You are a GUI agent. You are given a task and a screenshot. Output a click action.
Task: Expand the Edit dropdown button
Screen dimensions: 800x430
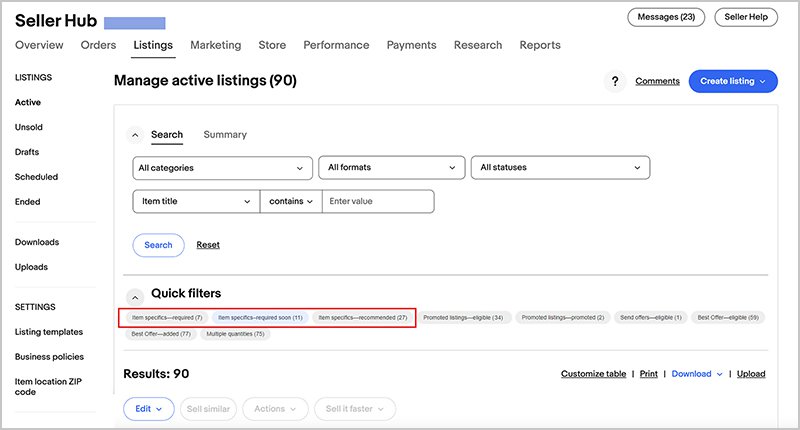[x=148, y=409]
